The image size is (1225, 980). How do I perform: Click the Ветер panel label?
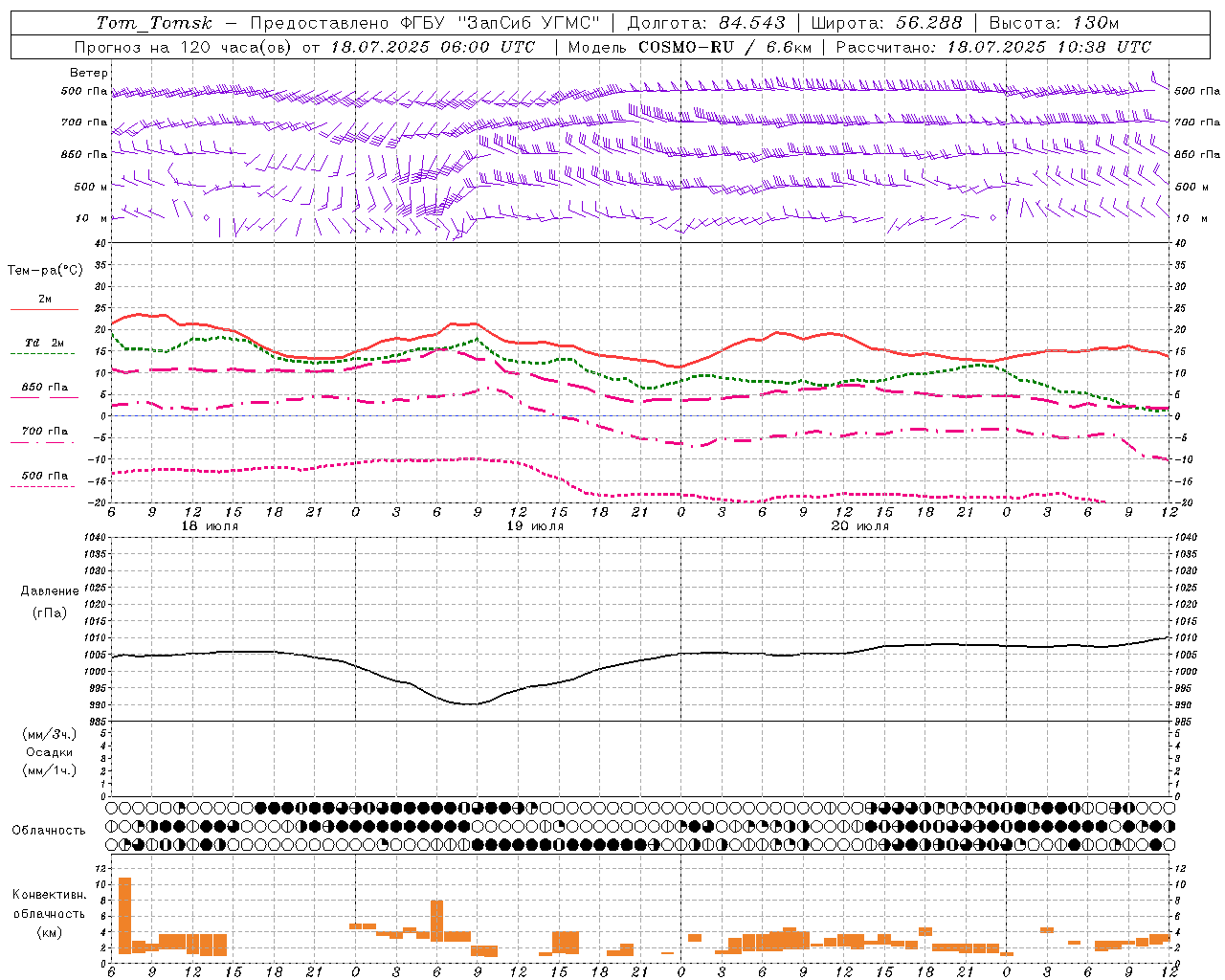[x=88, y=73]
